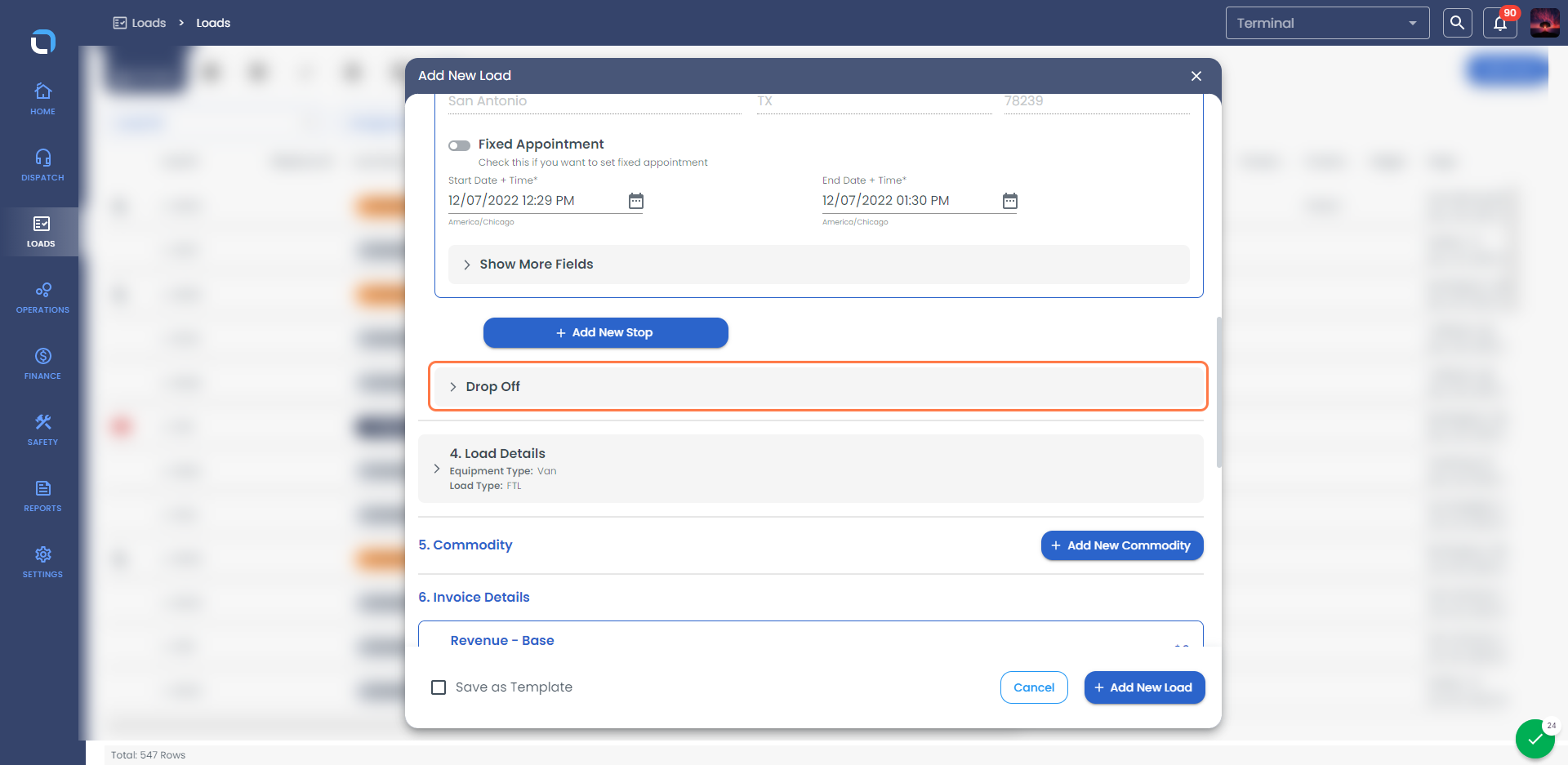
Task: Expand the Drop Off section
Action: pyautogui.click(x=818, y=386)
